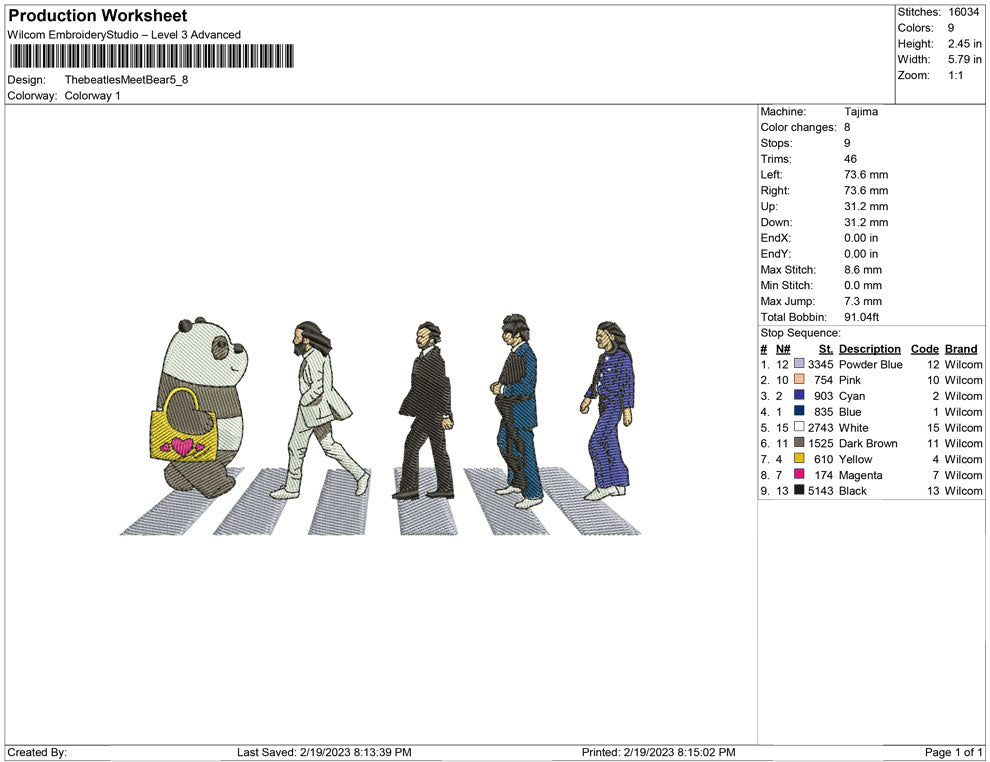Click the barcode under the studio name
Image resolution: width=990 pixels, height=762 pixels.
(151, 56)
